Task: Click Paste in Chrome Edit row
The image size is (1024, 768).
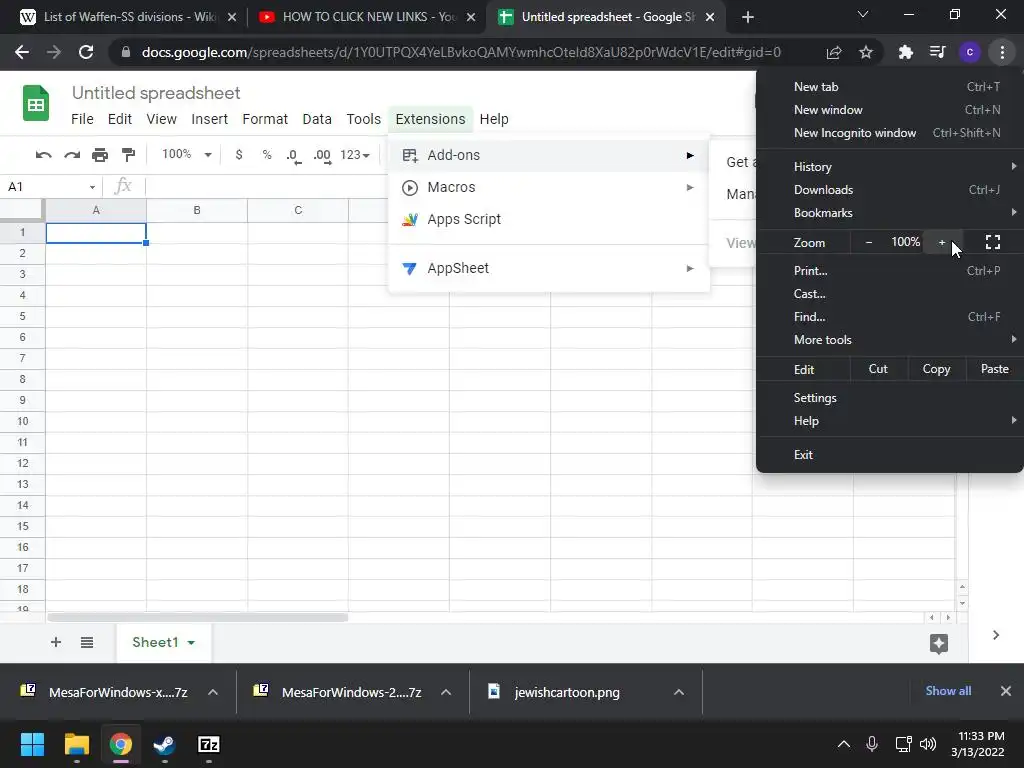Action: click(994, 370)
